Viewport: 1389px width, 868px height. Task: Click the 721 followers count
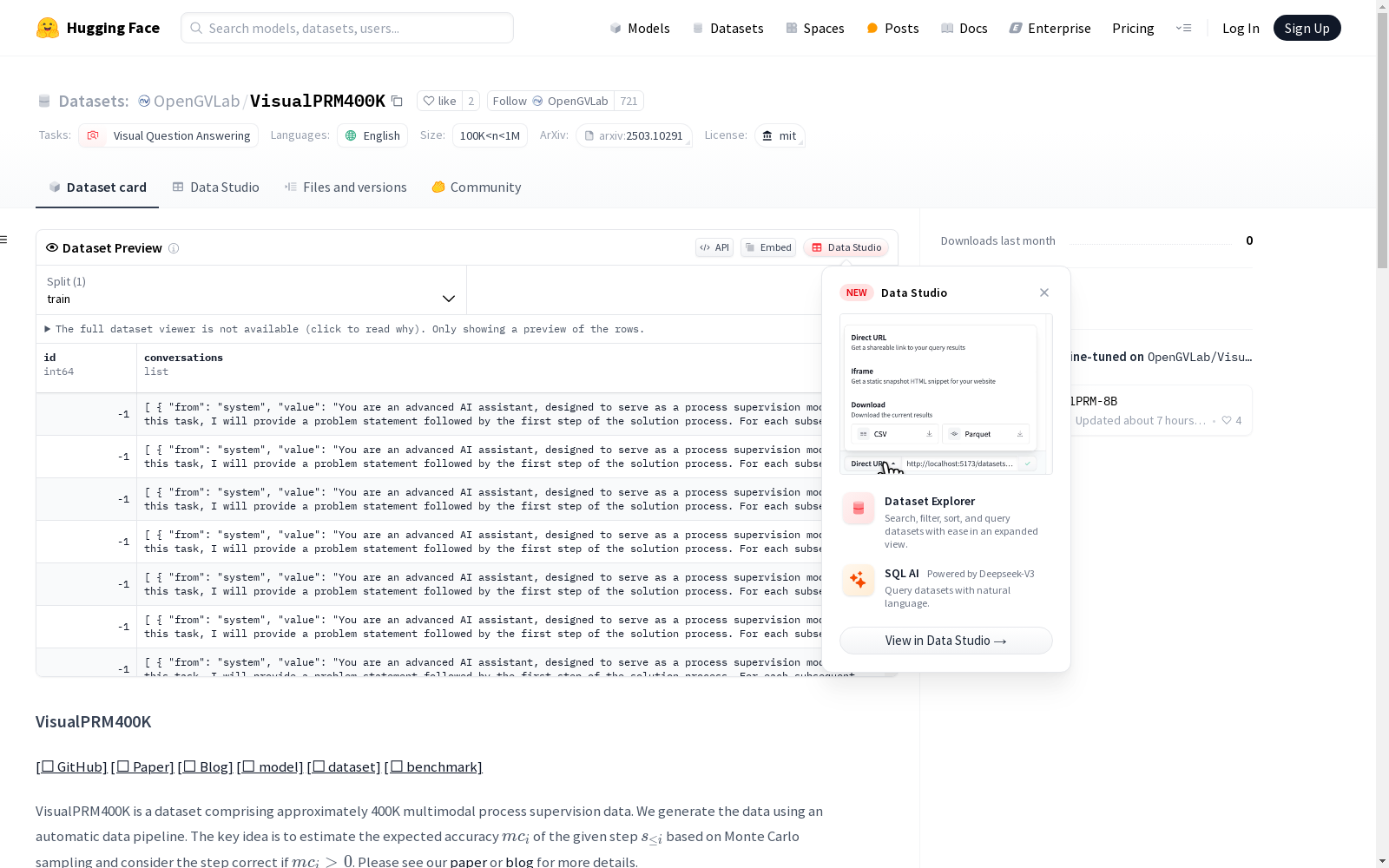coord(629,101)
